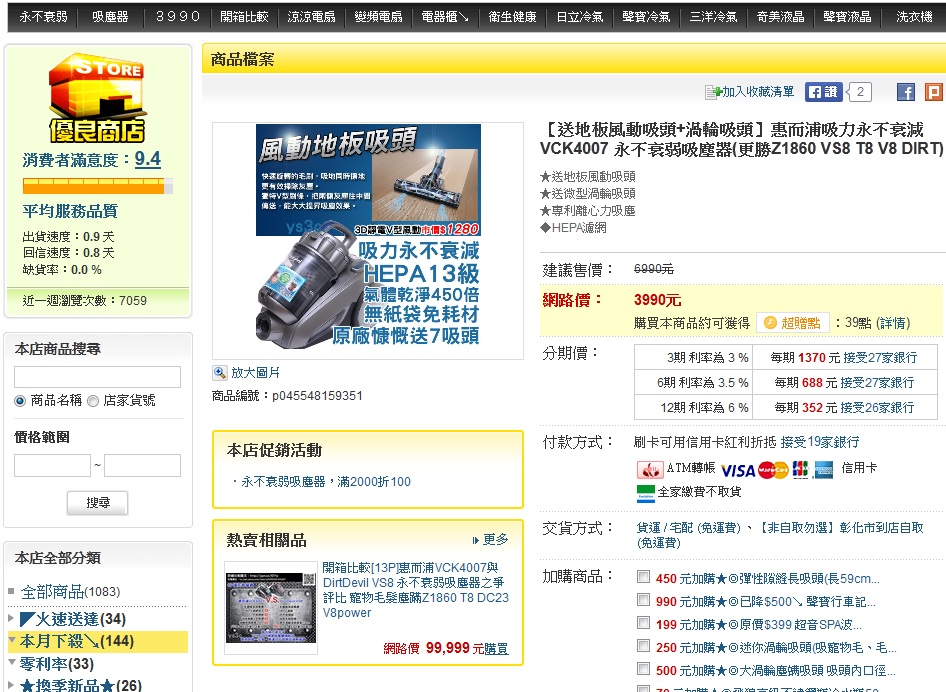
Task: Open the 衛生健康 nav menu item
Action: [x=512, y=17]
